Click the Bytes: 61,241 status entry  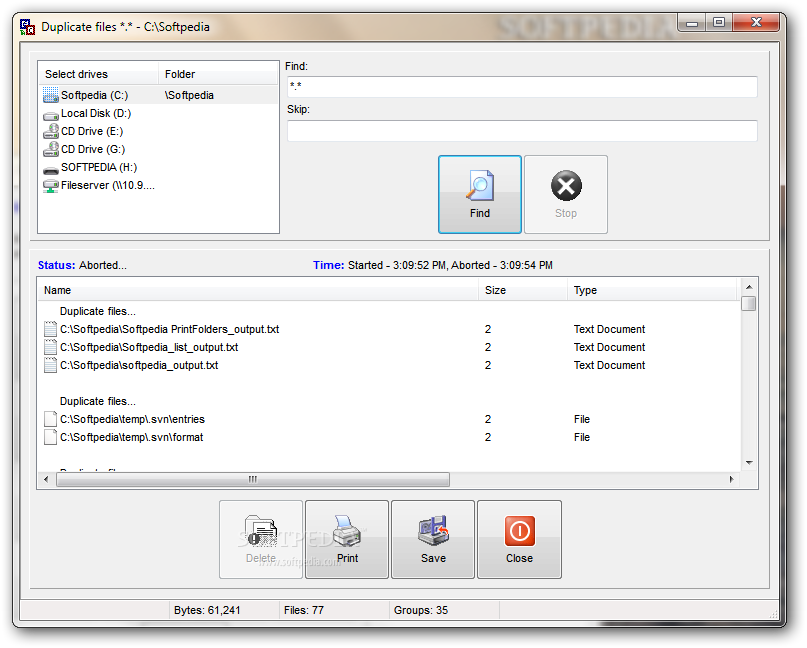tap(207, 610)
